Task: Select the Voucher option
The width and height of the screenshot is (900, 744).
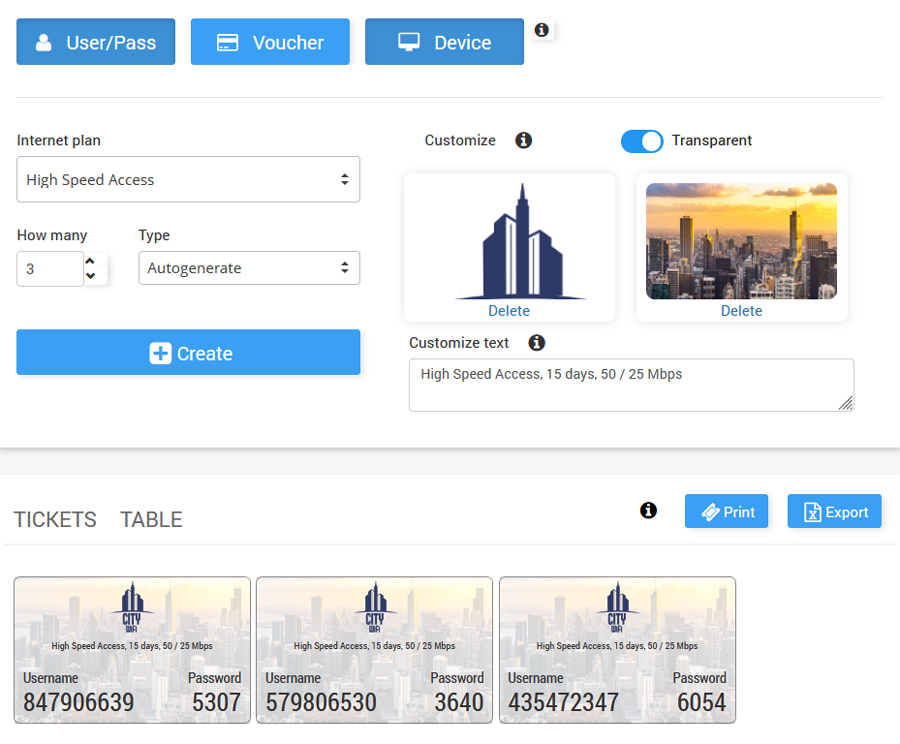Action: 270,42
